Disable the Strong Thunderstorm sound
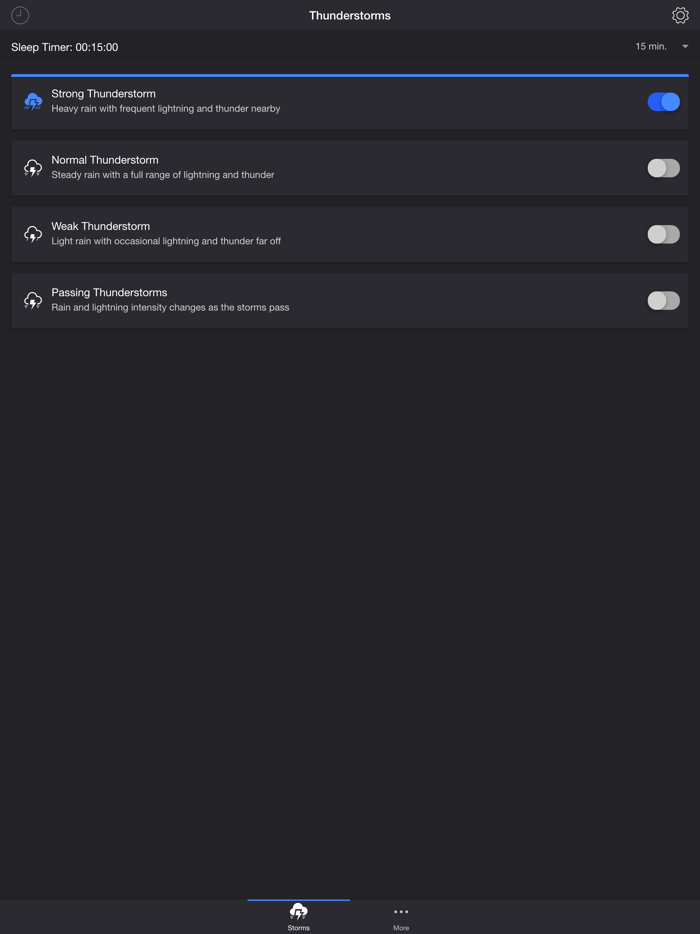700x934 pixels. 663,101
